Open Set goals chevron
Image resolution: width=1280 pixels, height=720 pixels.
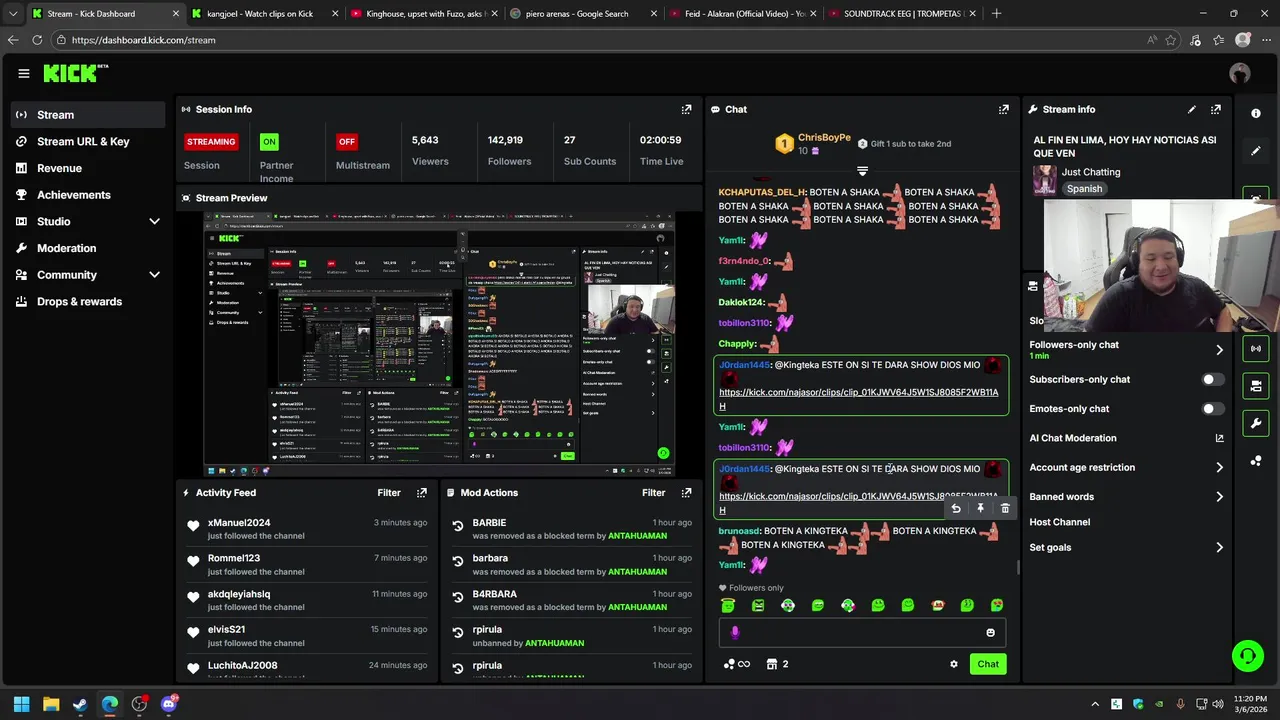[x=1219, y=547]
